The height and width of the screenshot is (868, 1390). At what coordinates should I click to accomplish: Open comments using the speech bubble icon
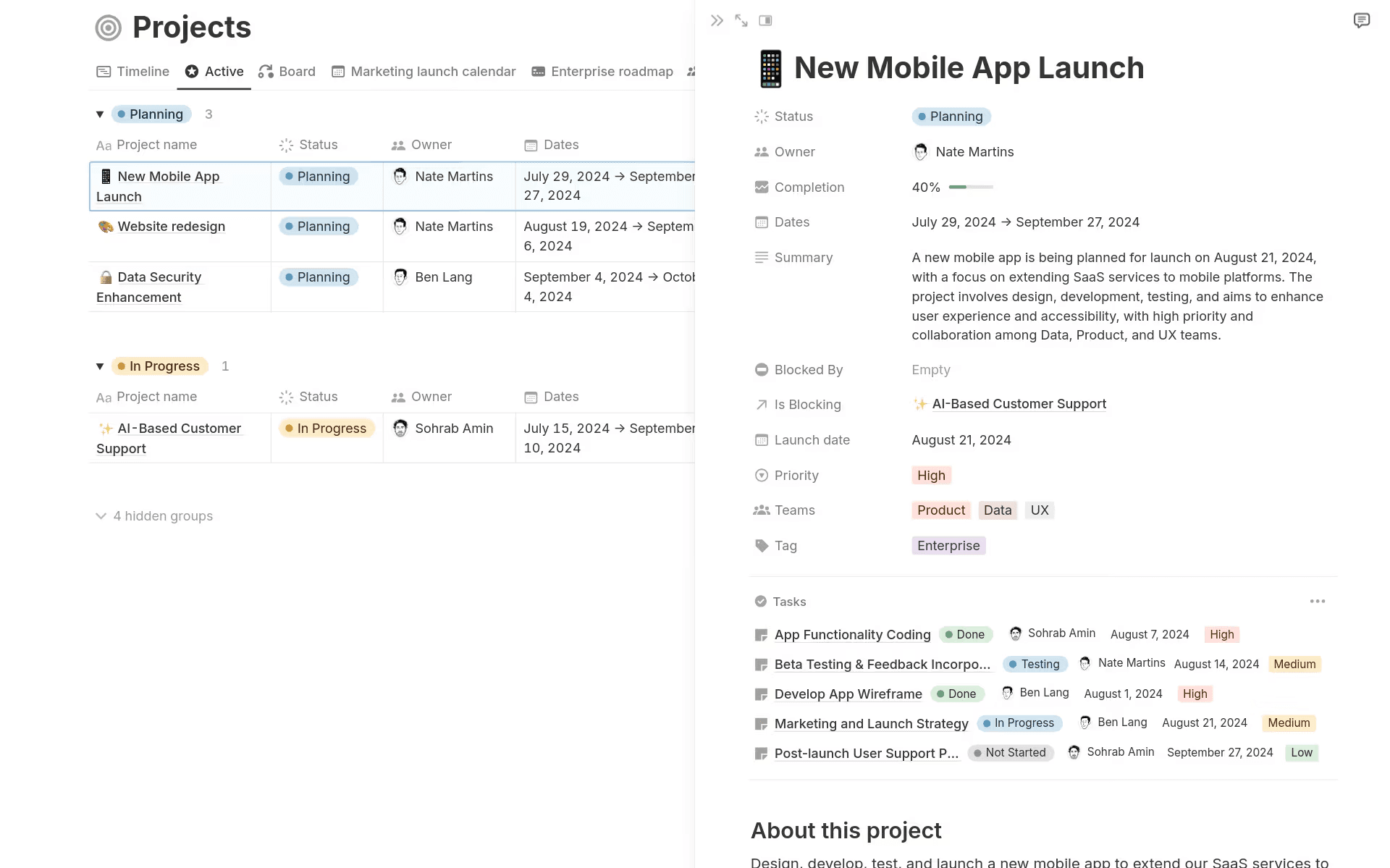[x=1362, y=20]
